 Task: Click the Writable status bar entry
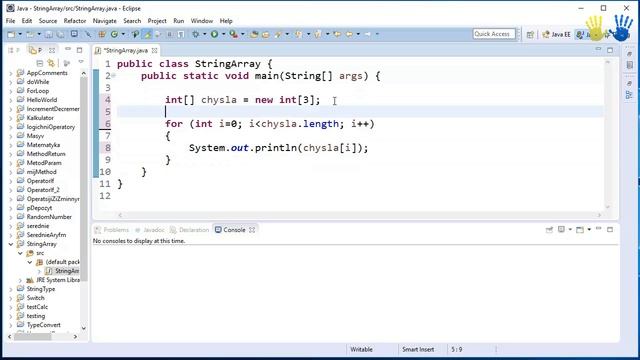click(x=362, y=349)
